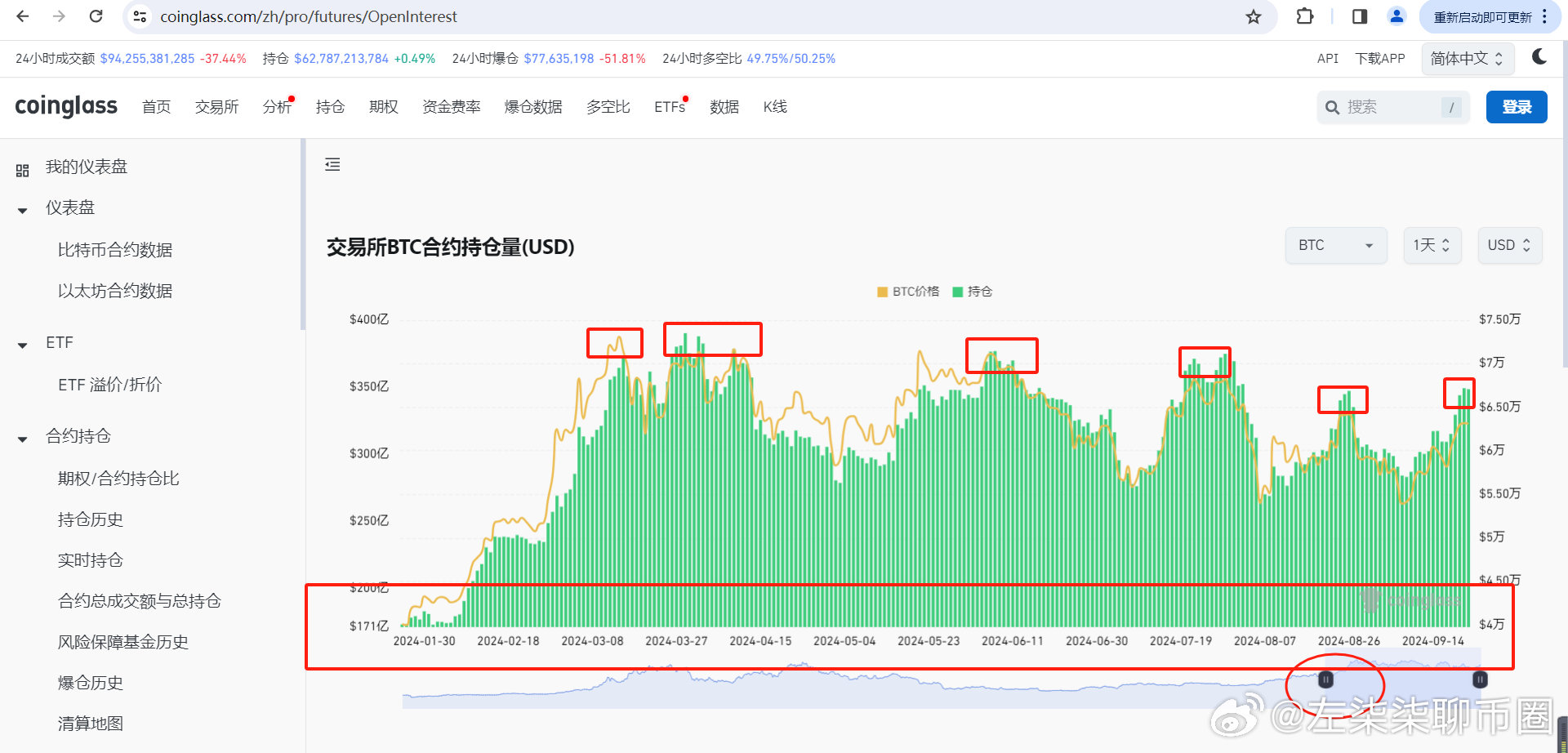The image size is (1568, 753).
Task: Open 我的仪表盘 in sidebar
Action: click(x=87, y=167)
